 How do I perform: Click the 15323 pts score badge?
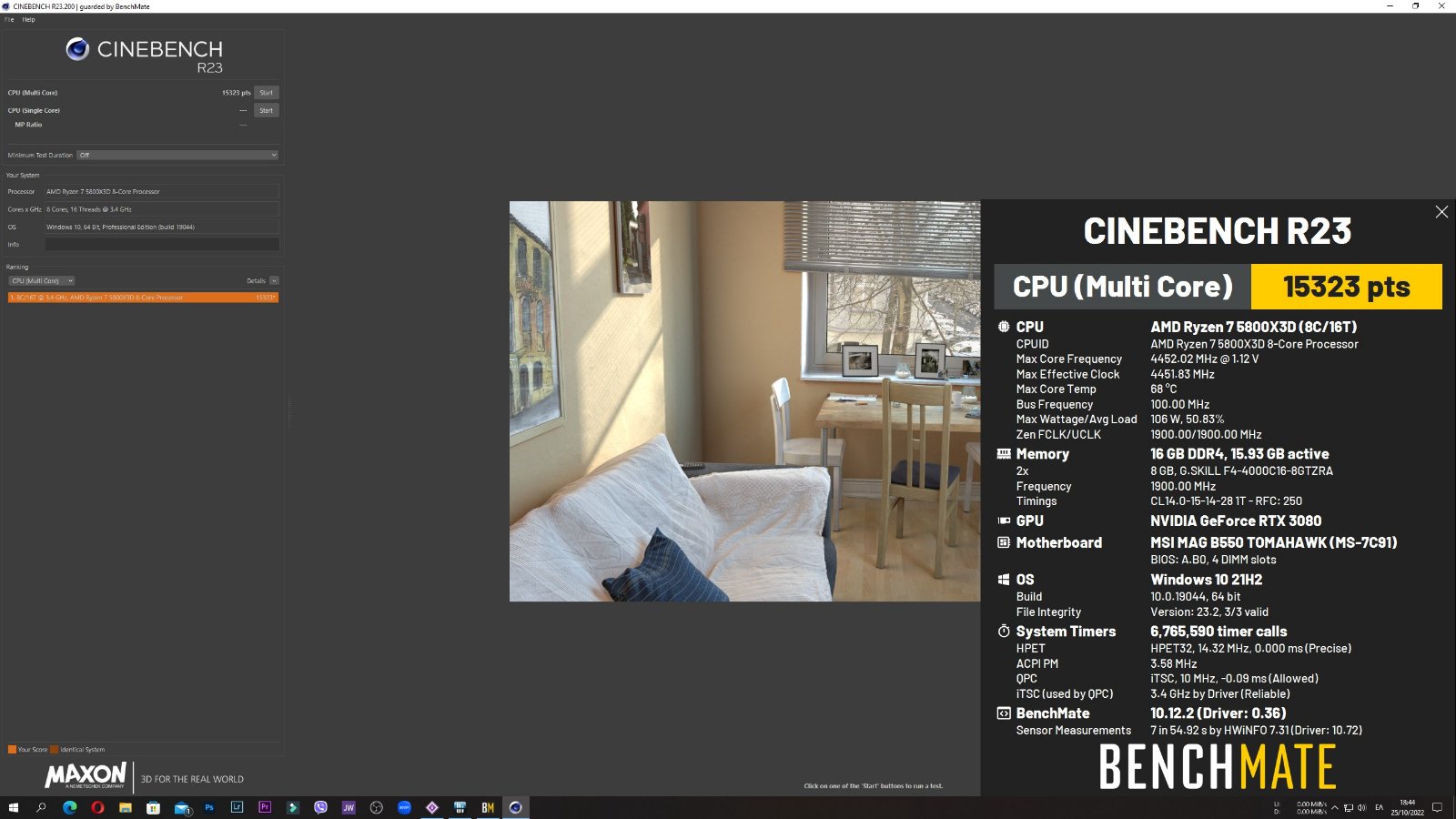[1346, 287]
